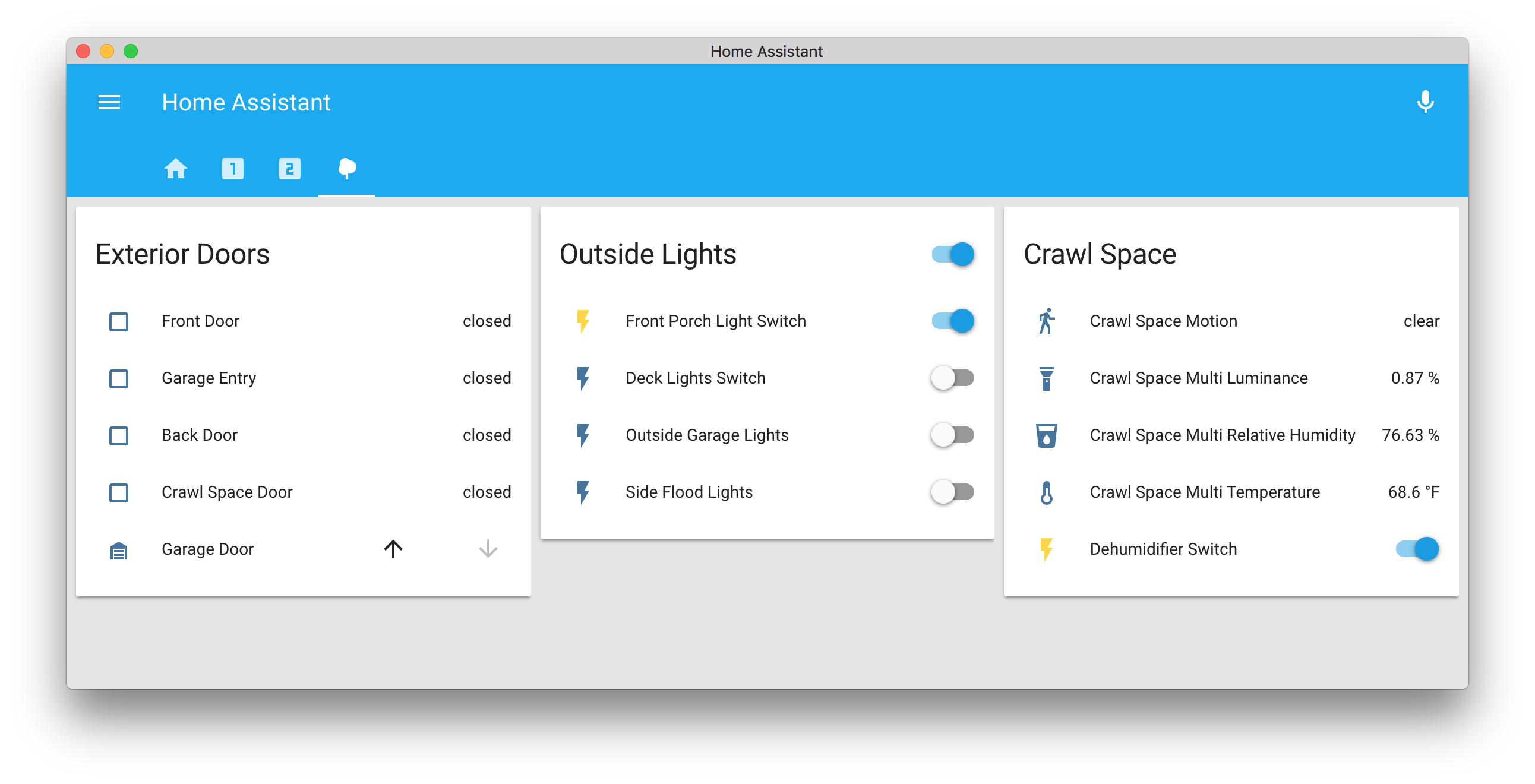Turn on the Side Flood Lights toggle
The image size is (1535, 784).
tap(953, 492)
